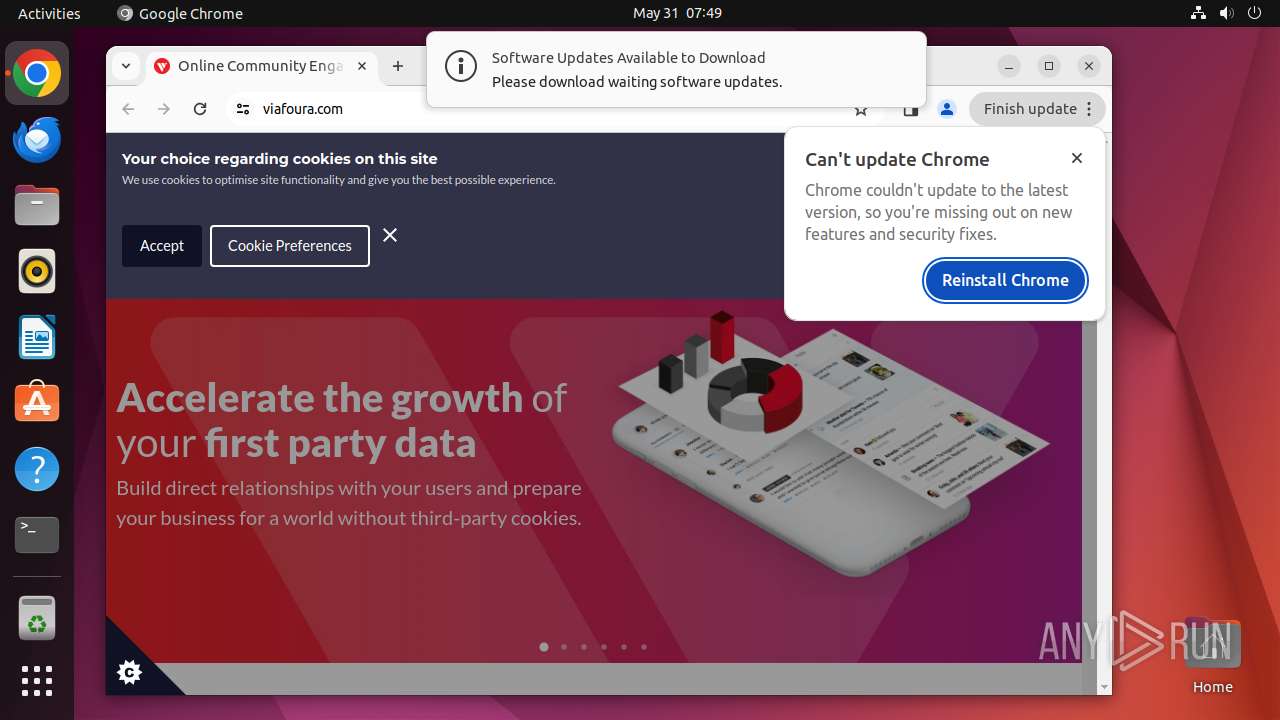The height and width of the screenshot is (720, 1280).
Task: Open Finish update menu
Action: pos(1036,109)
